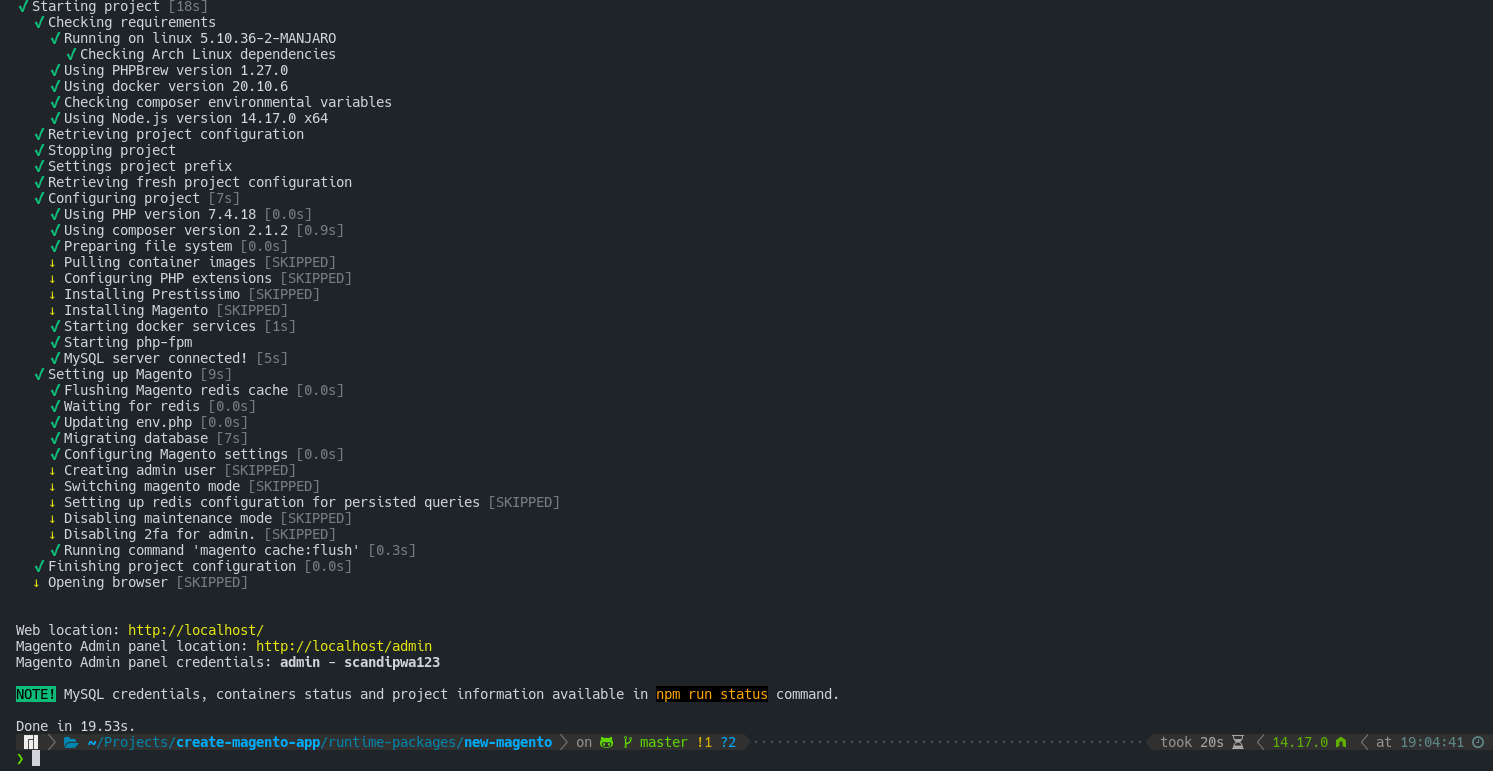Click Pulling container images line

coord(200,262)
